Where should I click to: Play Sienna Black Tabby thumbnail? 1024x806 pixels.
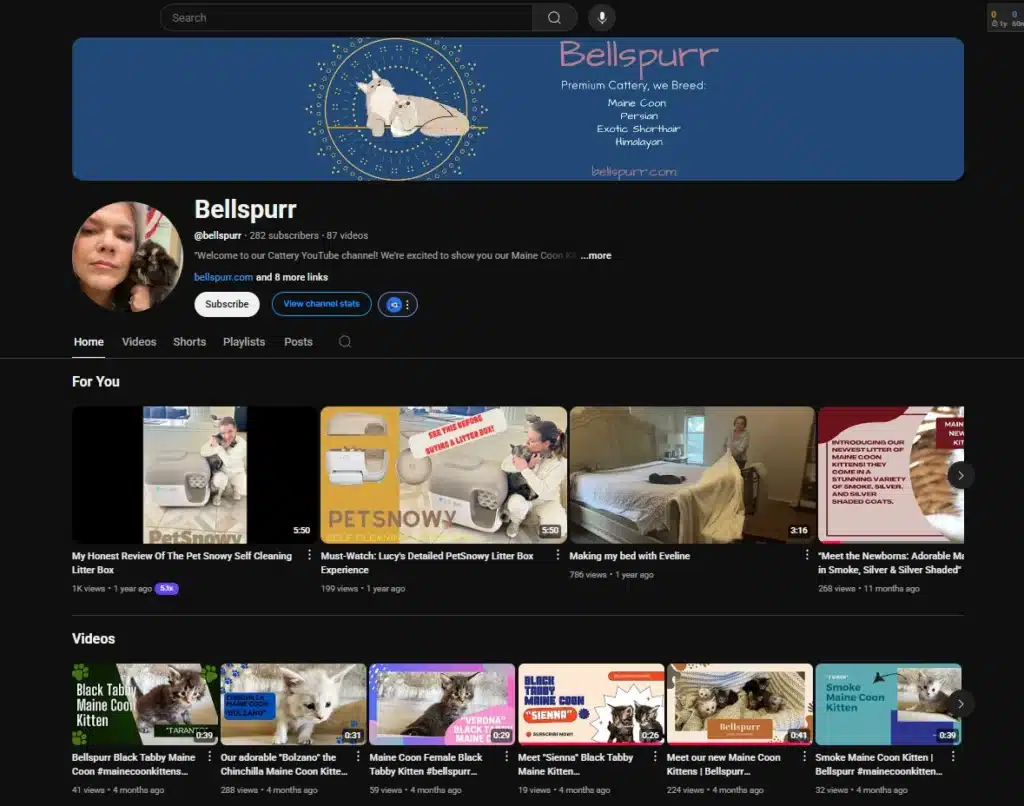tap(591, 704)
